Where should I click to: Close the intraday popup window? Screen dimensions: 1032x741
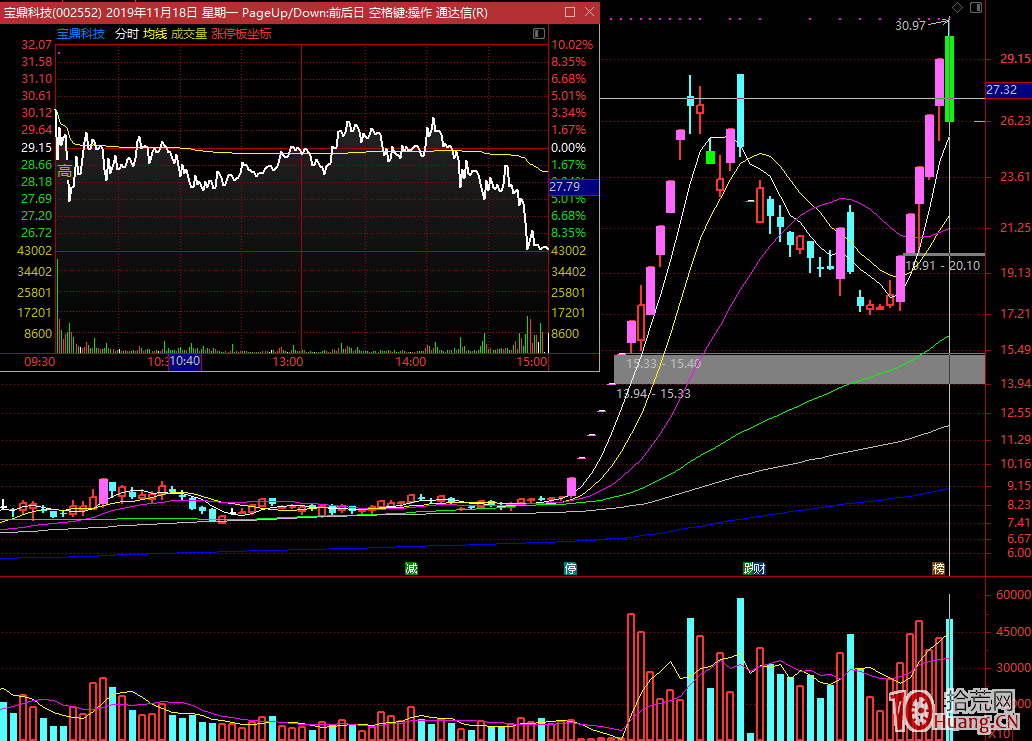[x=588, y=12]
